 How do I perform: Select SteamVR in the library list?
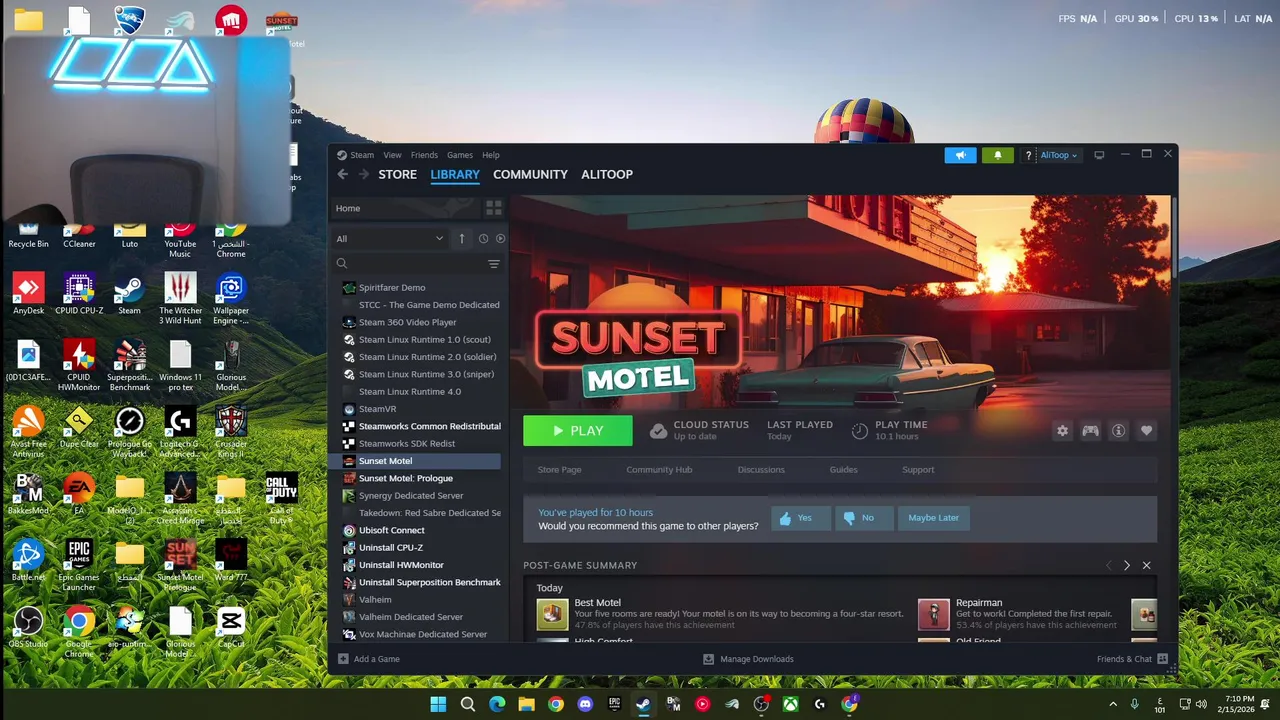[419, 409]
